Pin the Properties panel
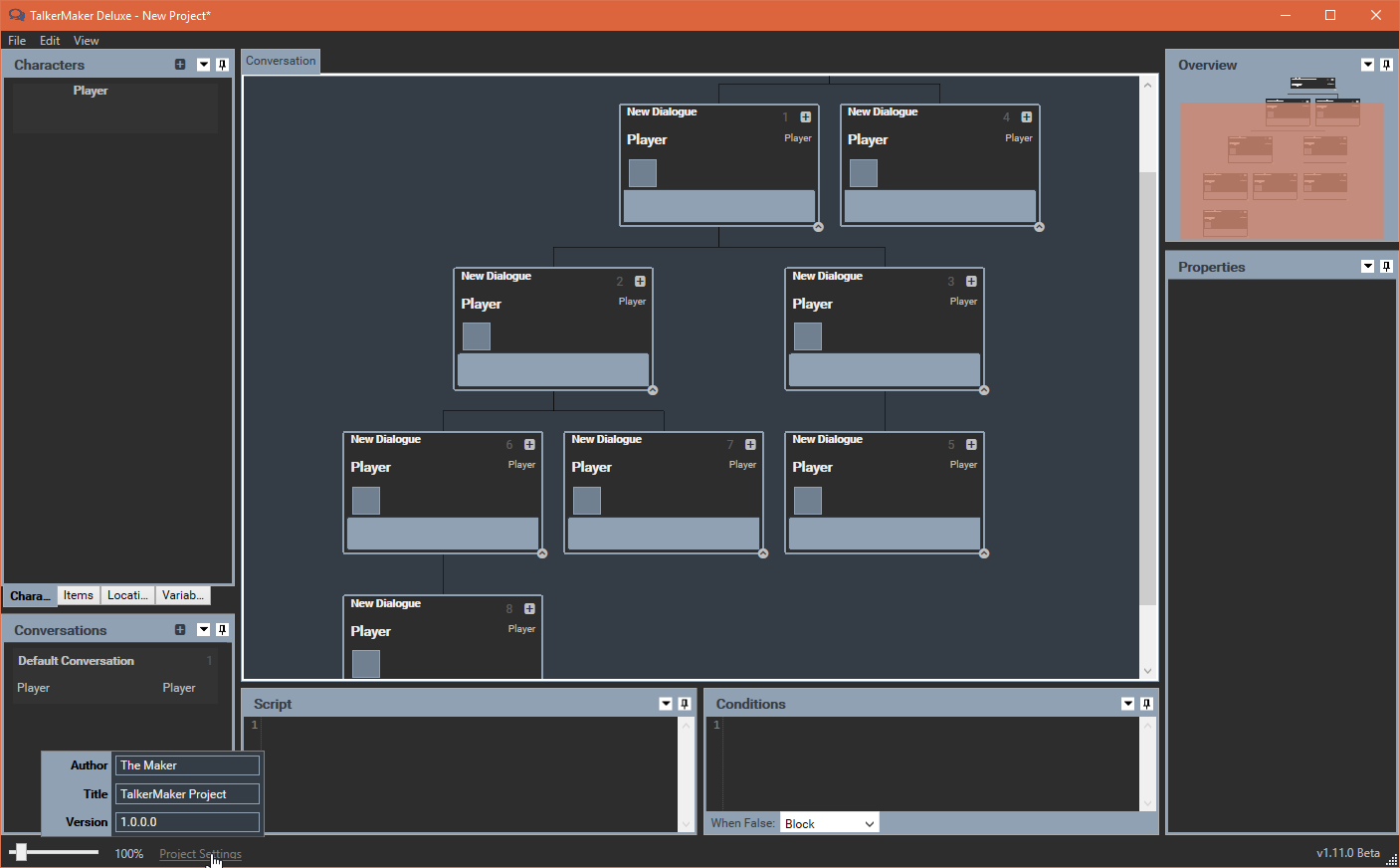Viewport: 1400px width, 868px height. click(x=1386, y=267)
